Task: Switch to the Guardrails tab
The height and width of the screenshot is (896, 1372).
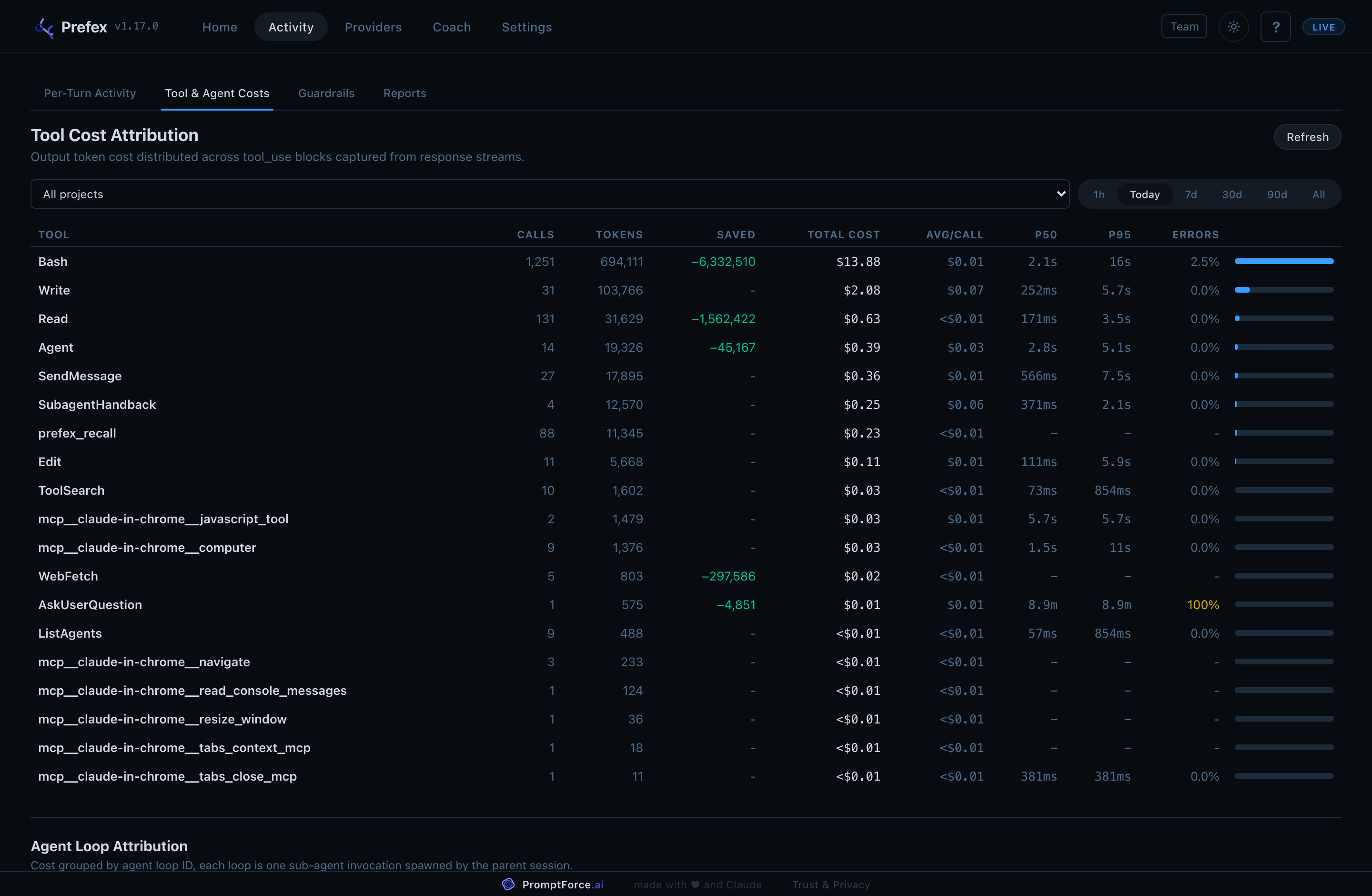Action: (326, 93)
